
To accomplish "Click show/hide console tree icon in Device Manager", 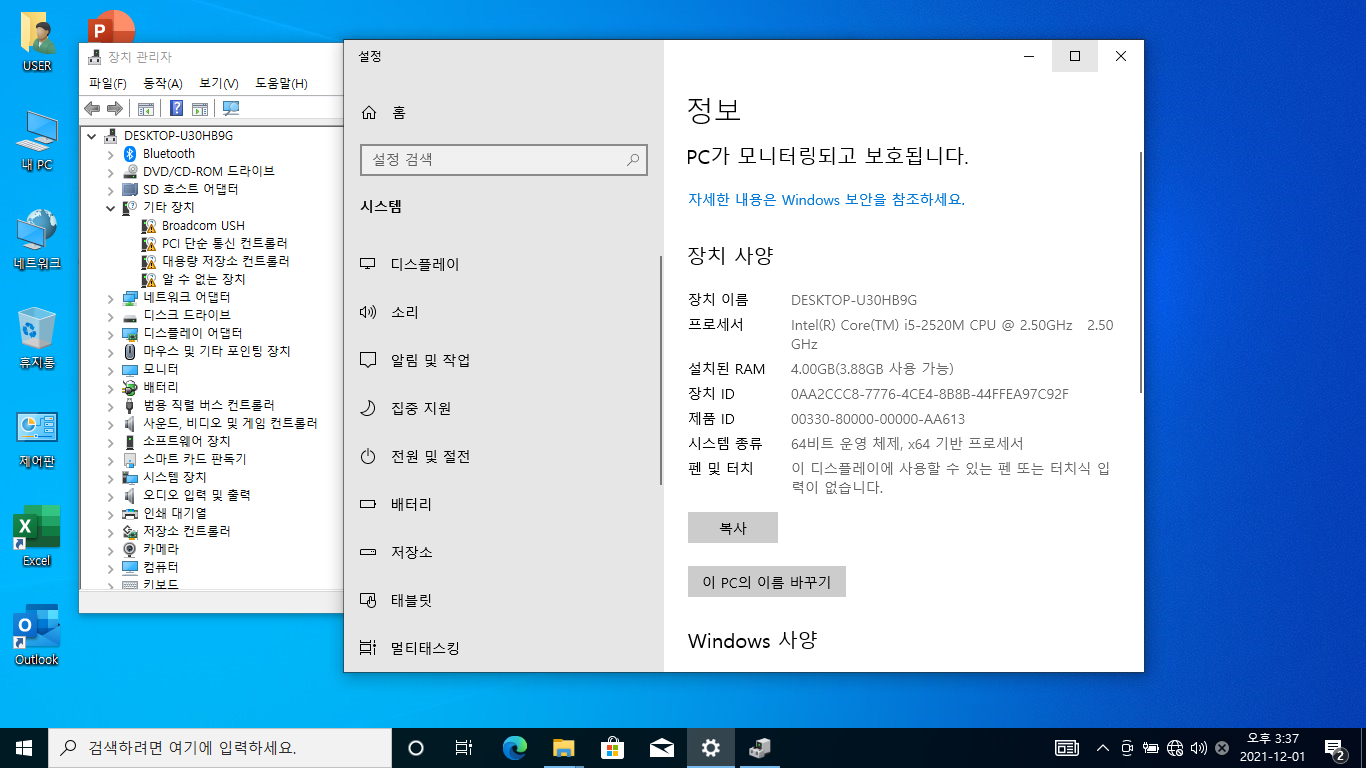I will pyautogui.click(x=146, y=108).
